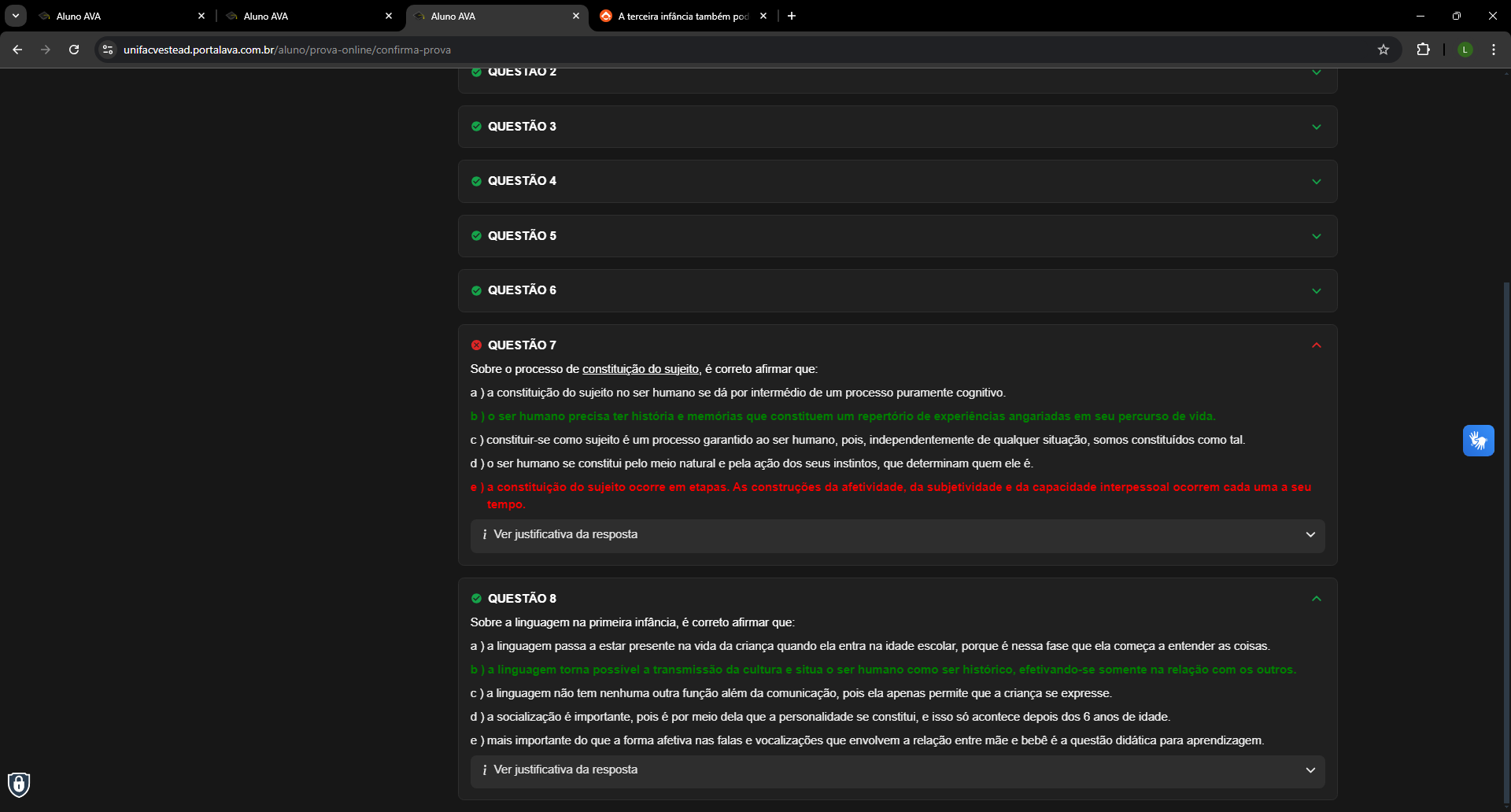Click the 'constituição do sujeito' underlined link
The width and height of the screenshot is (1511, 812).
coord(640,369)
